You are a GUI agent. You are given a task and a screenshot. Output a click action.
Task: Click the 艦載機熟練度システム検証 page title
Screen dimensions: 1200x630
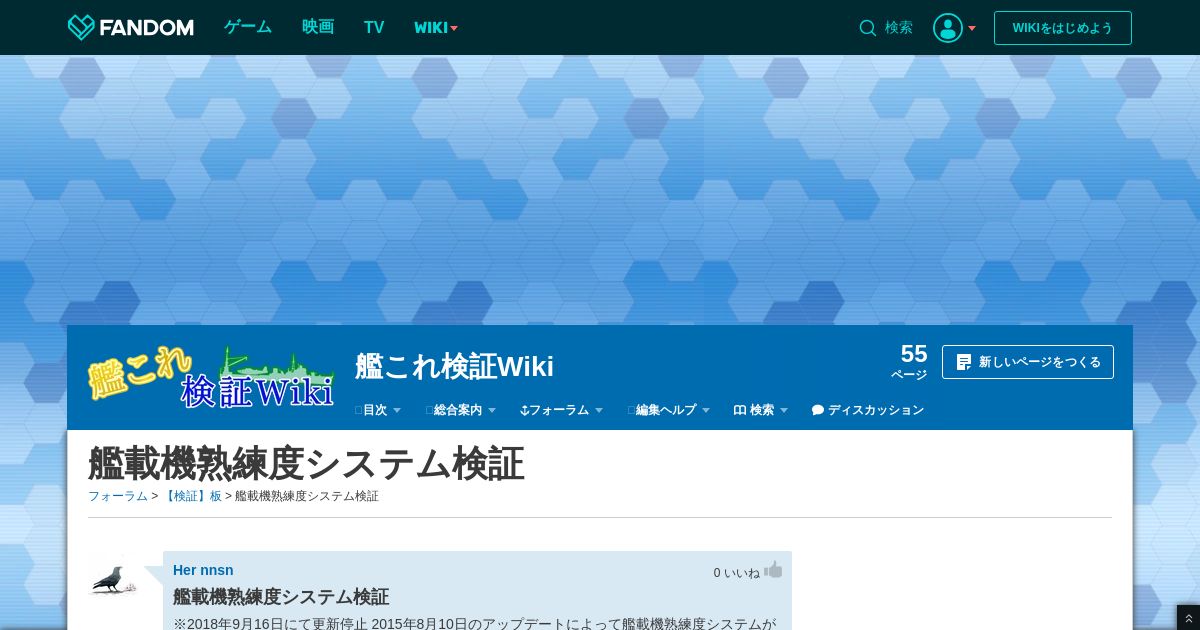(x=306, y=464)
